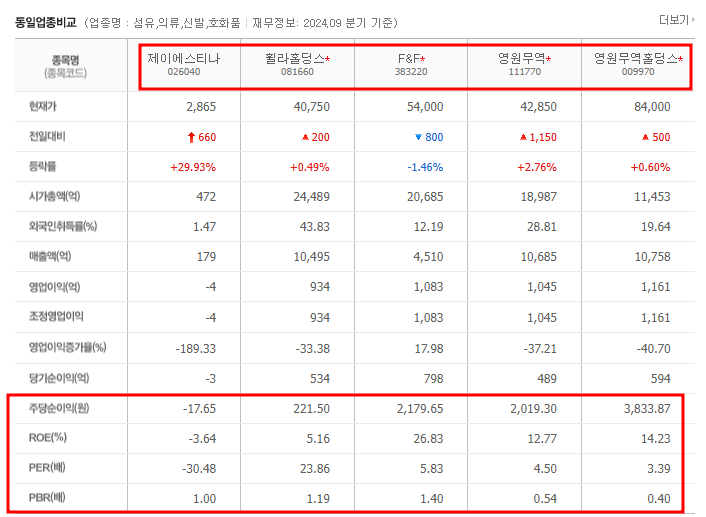Click the 24,489 market cap value

click(312, 197)
